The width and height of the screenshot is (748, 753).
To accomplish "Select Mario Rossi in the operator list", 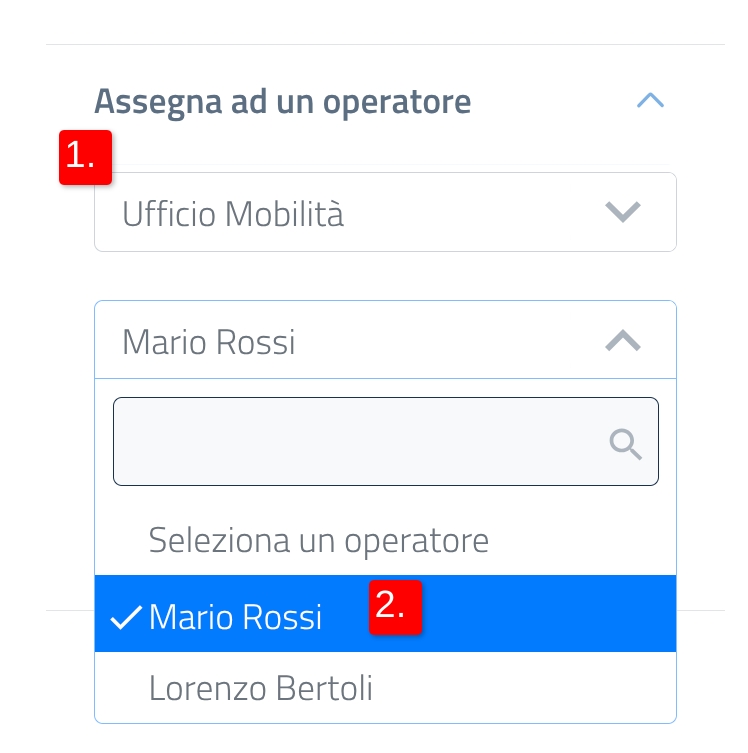I will [236, 617].
